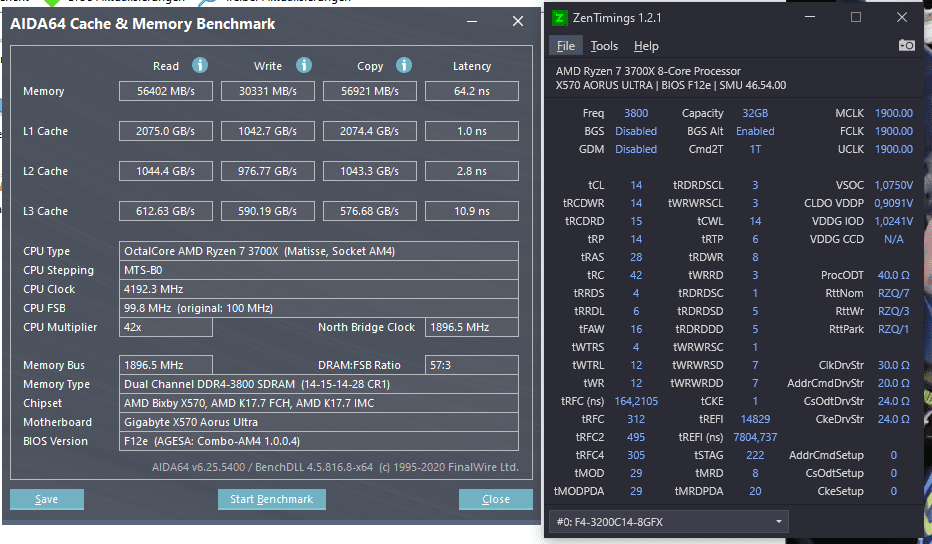This screenshot has height=544, width=932.
Task: Click CPU Clock field 4192.3 MHz
Action: point(319,289)
